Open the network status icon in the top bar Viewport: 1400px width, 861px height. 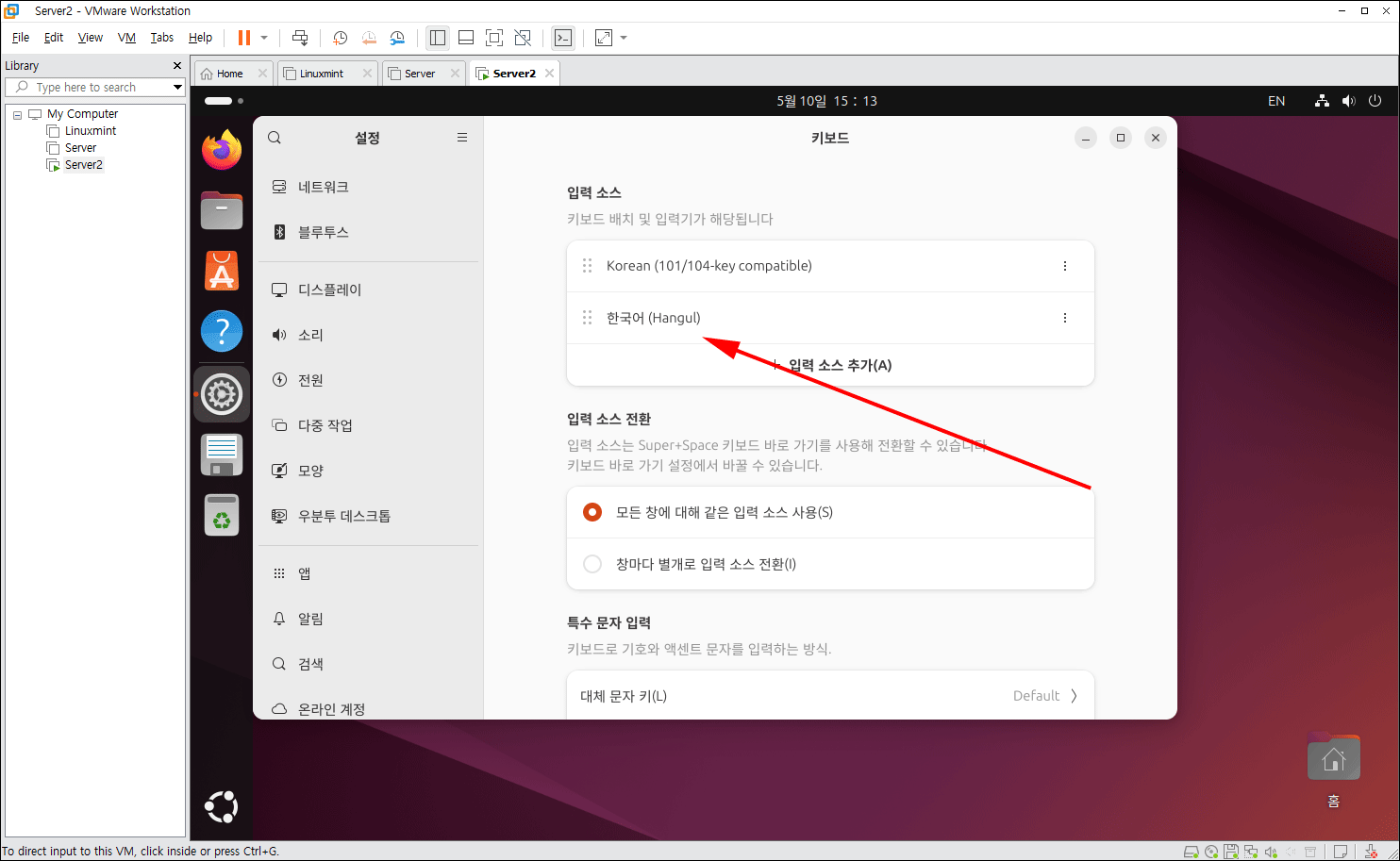[1322, 101]
